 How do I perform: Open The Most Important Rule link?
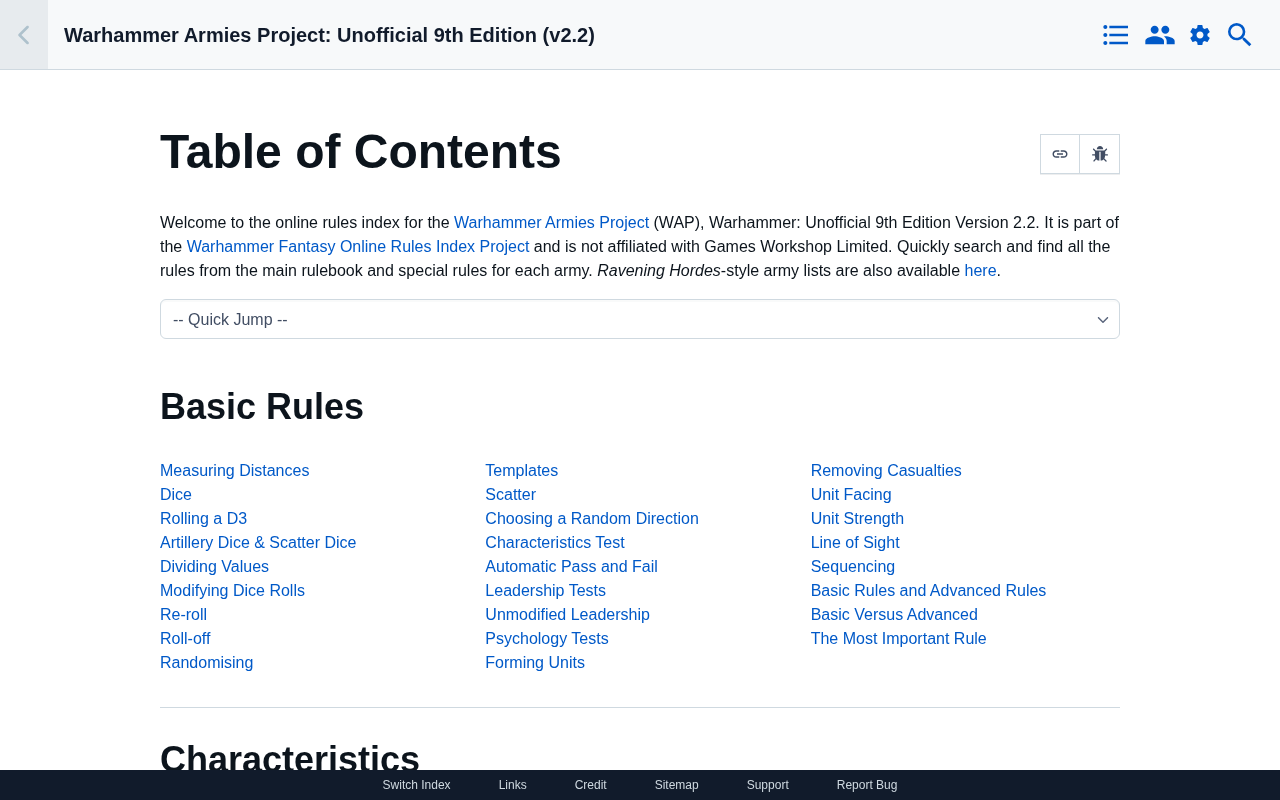pyautogui.click(x=898, y=639)
